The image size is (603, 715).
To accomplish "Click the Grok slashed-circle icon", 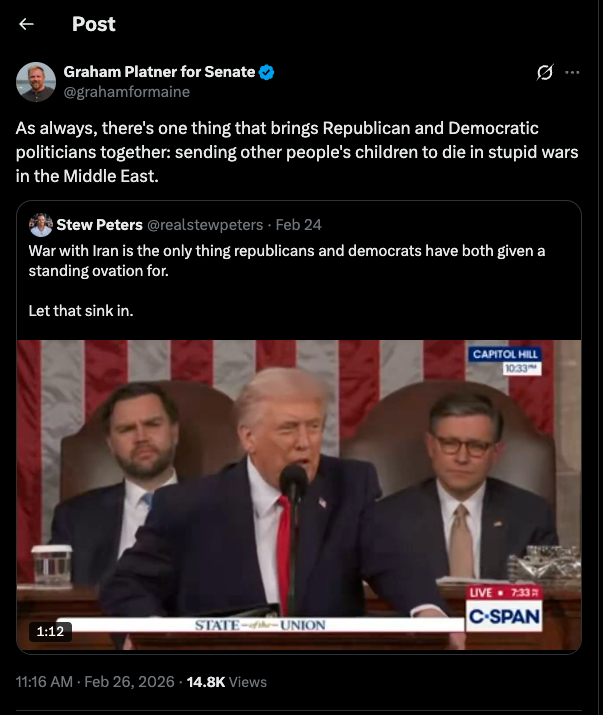I will (545, 72).
